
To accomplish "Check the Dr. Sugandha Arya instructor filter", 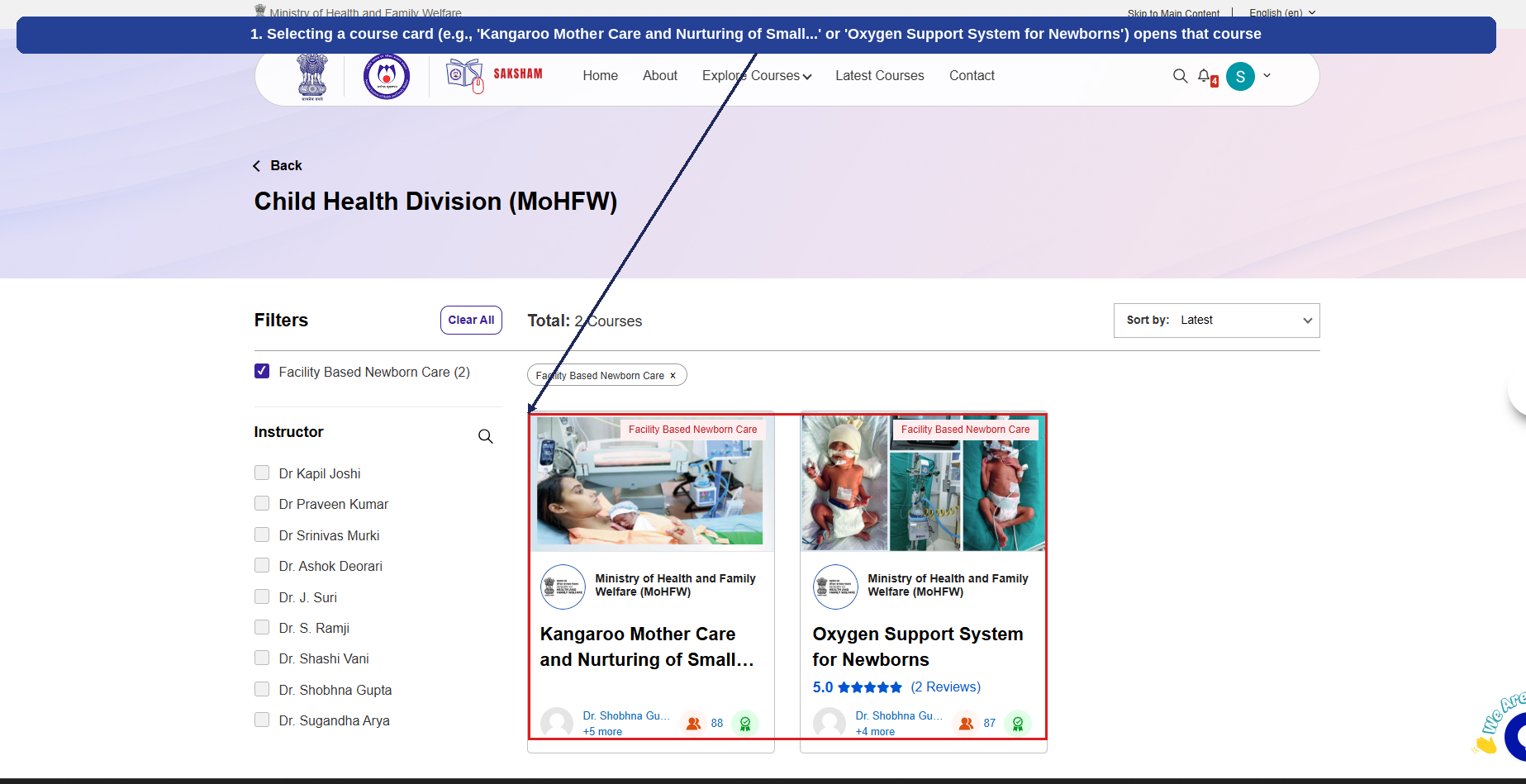I will pyautogui.click(x=262, y=720).
